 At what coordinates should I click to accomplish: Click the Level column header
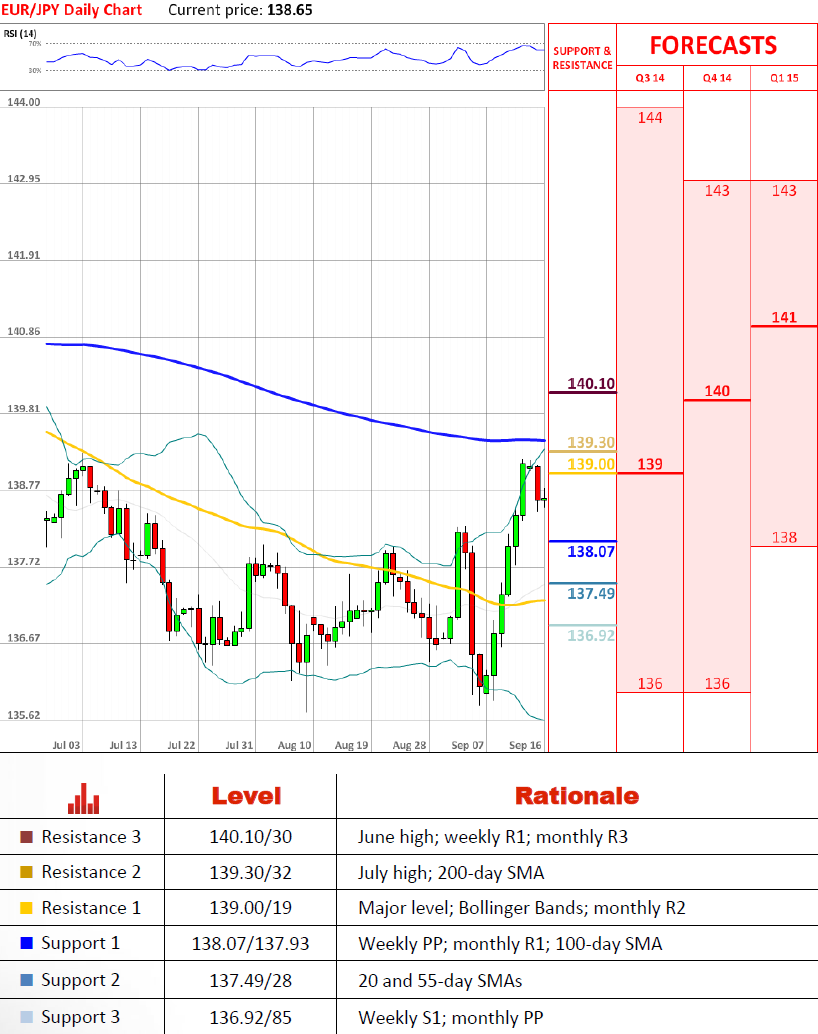tap(246, 796)
